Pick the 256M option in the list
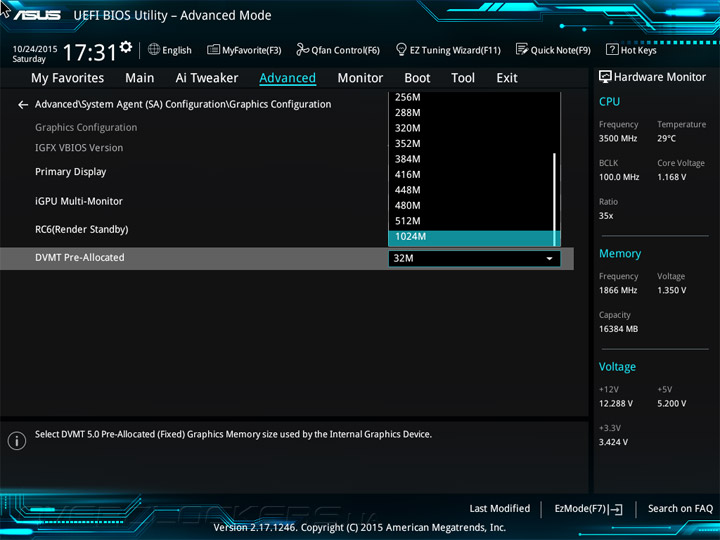The width and height of the screenshot is (720, 540). pyautogui.click(x=471, y=97)
